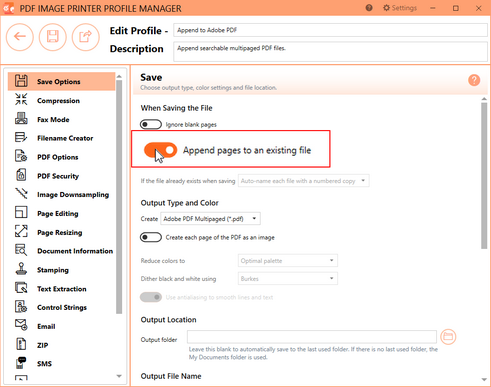
Task: Toggle antialiasing to smooth lines and text
Action: tap(151, 297)
